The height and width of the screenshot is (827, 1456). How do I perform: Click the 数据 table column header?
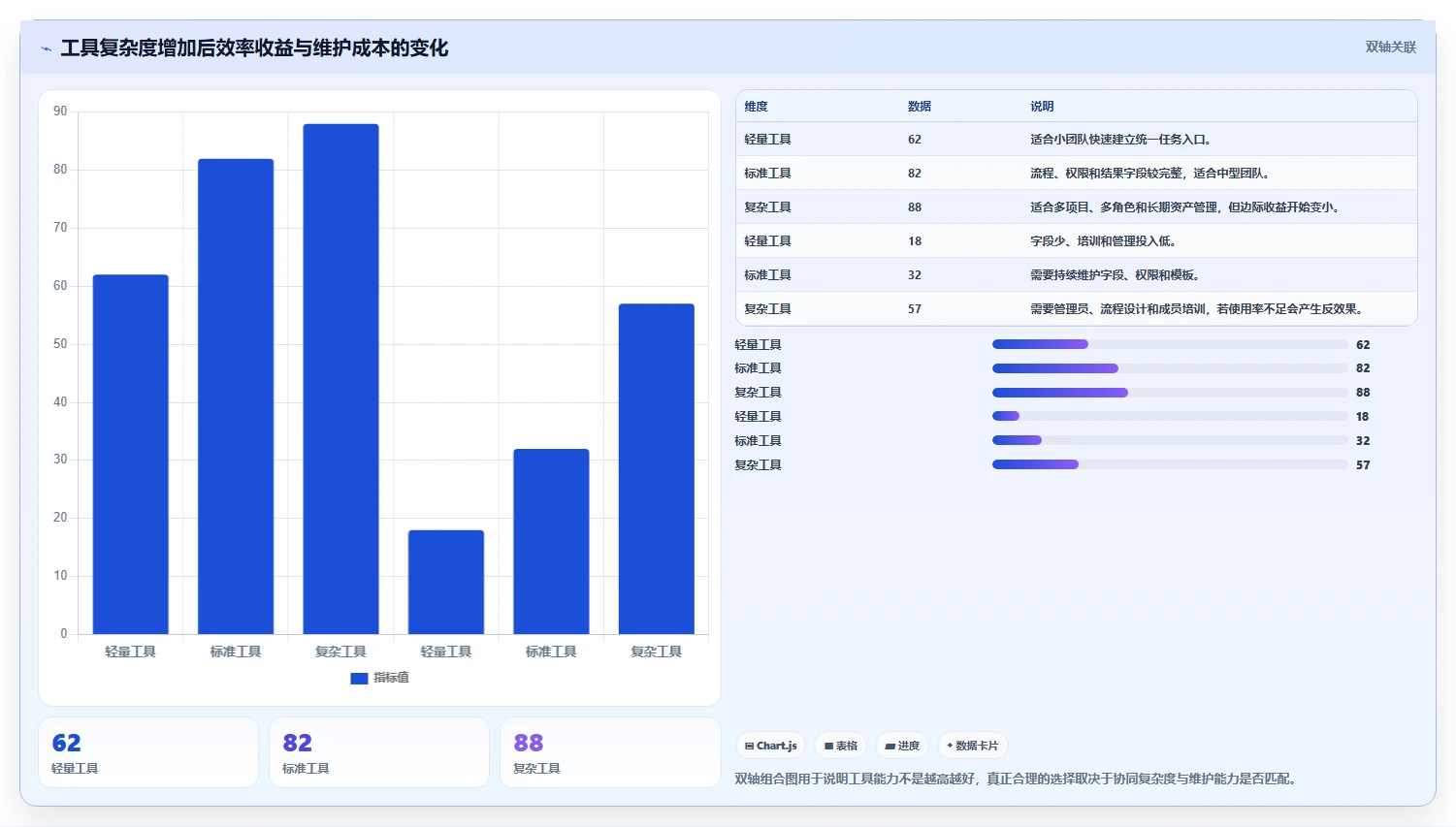pyautogui.click(x=919, y=107)
